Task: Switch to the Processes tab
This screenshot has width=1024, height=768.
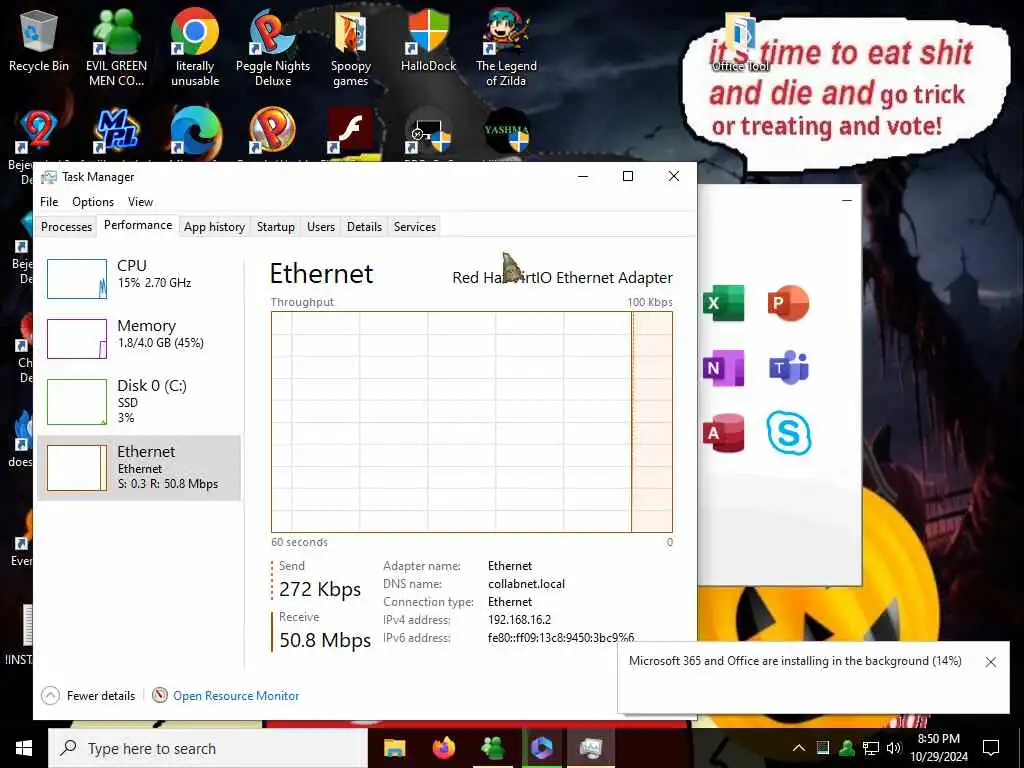Action: [66, 227]
